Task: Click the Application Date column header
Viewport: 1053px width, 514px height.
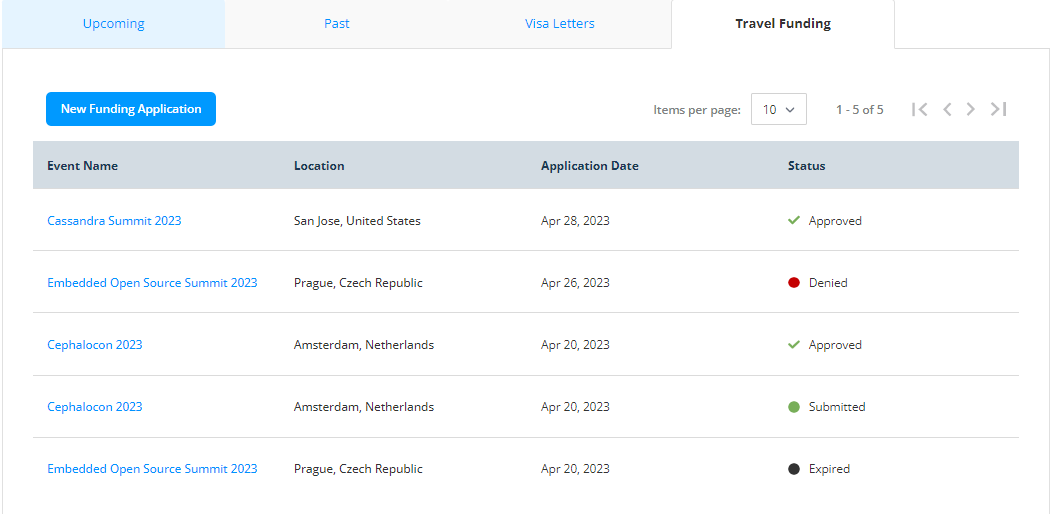Action: click(x=589, y=166)
